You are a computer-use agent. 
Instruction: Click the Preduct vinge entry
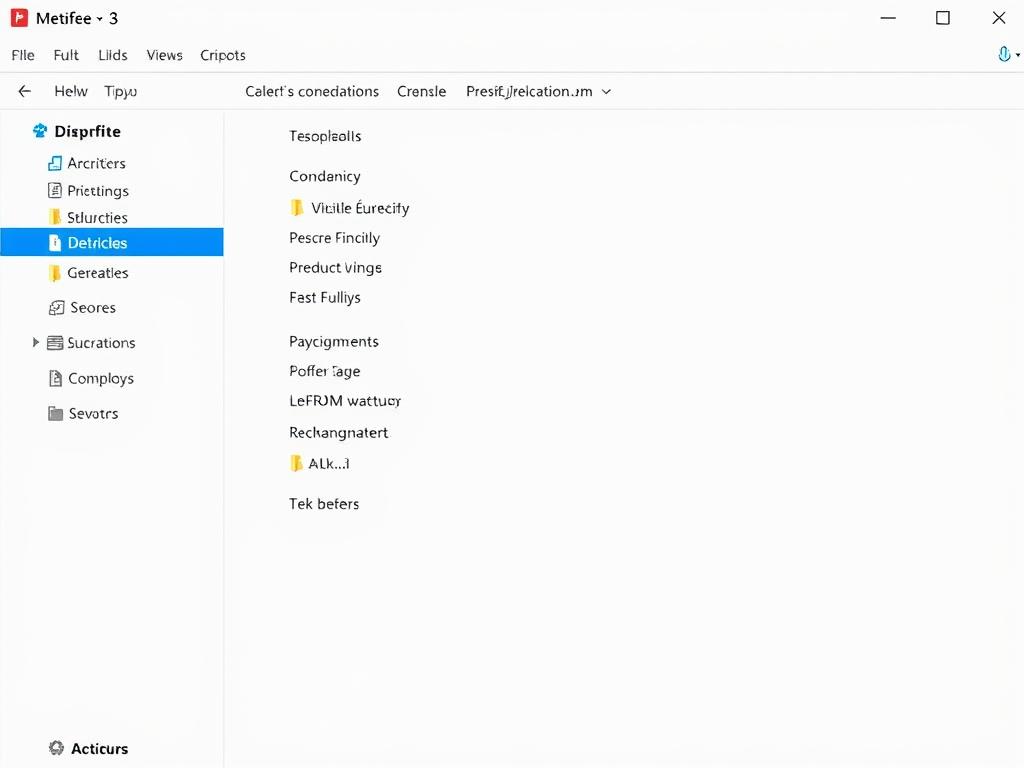[335, 268]
